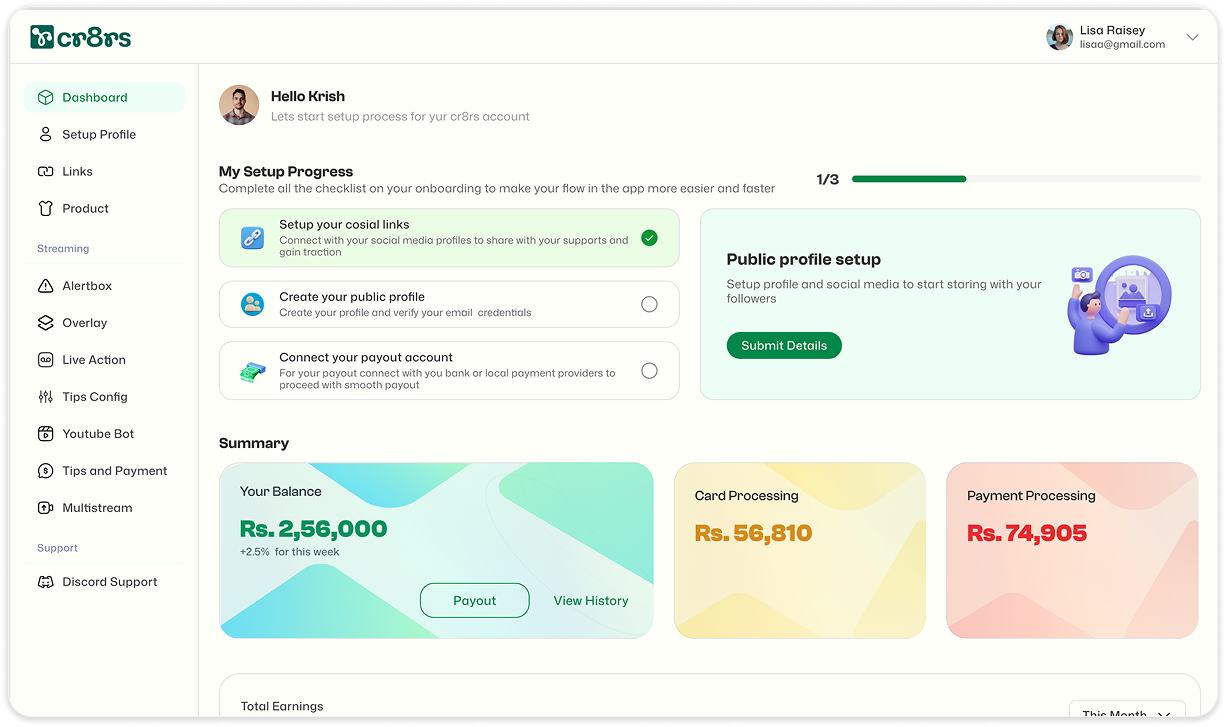Select the Create your public profile radio
Viewport: 1226px width, 727px height.
point(649,304)
